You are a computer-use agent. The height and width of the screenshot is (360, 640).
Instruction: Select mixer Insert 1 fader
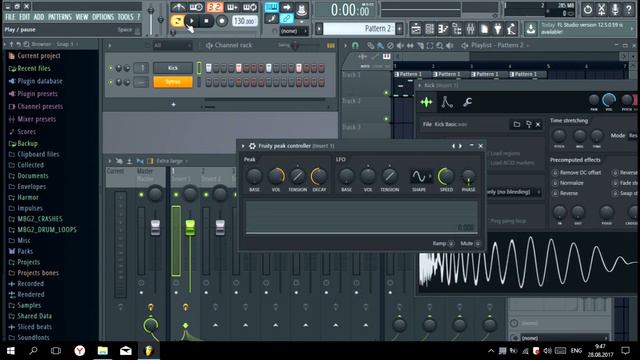coord(190,228)
